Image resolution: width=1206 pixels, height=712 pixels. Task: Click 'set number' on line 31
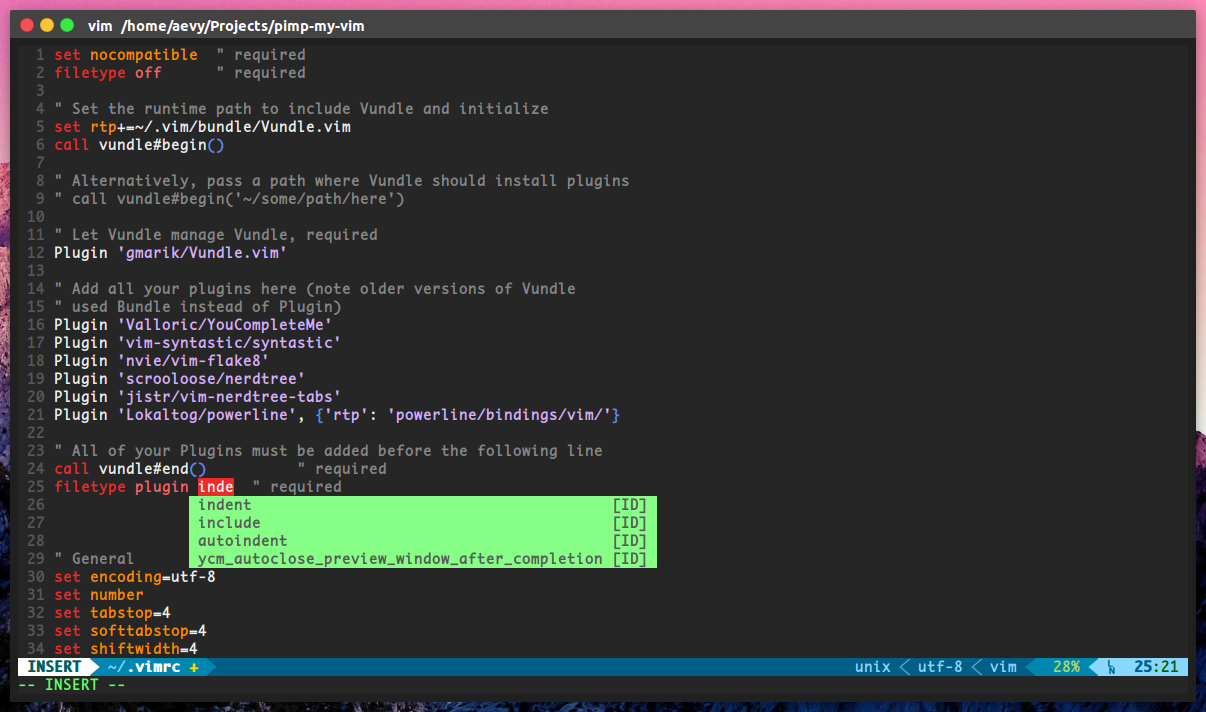pyautogui.click(x=99, y=595)
